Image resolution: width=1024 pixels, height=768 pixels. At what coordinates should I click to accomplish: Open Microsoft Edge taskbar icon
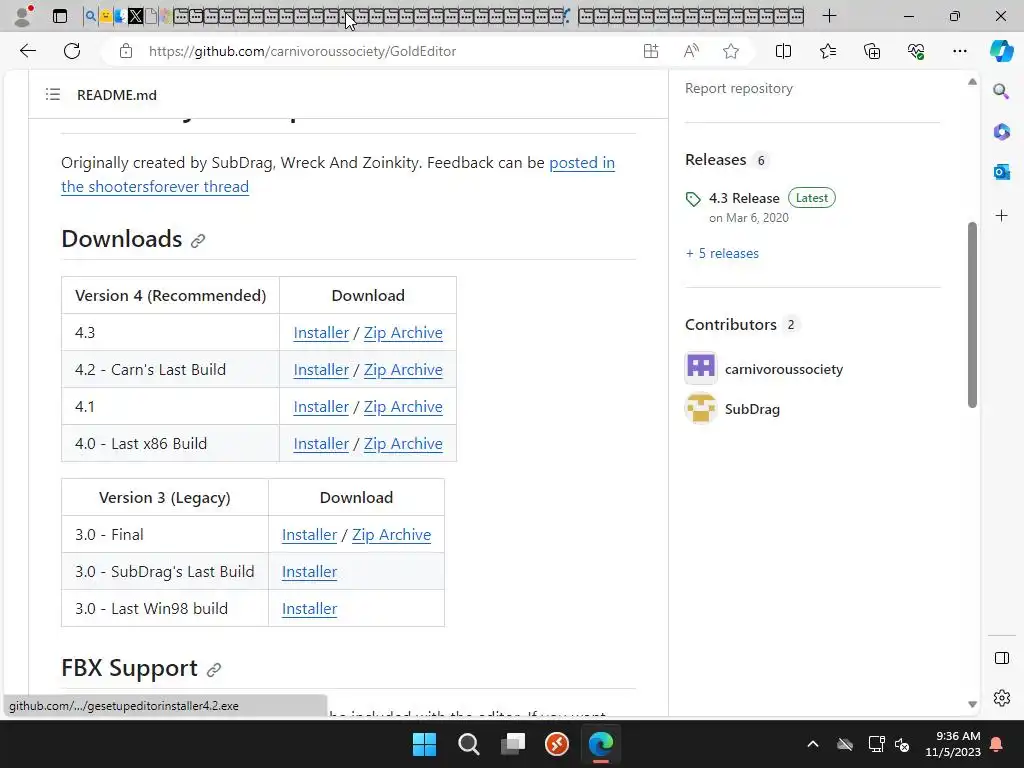tap(601, 744)
